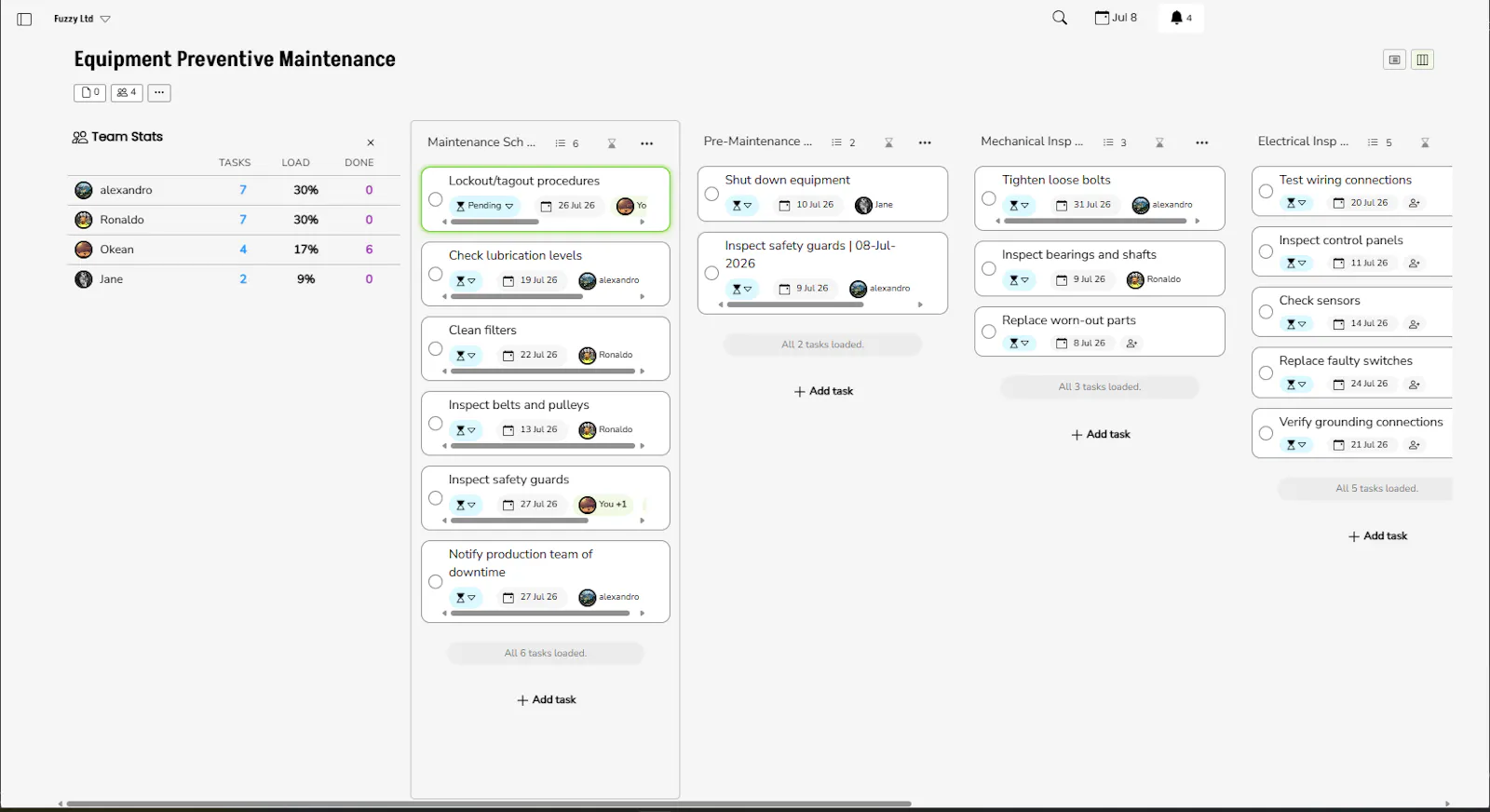Select the Electrical Insp column title
This screenshot has height=812, width=1490.
pos(1303,142)
